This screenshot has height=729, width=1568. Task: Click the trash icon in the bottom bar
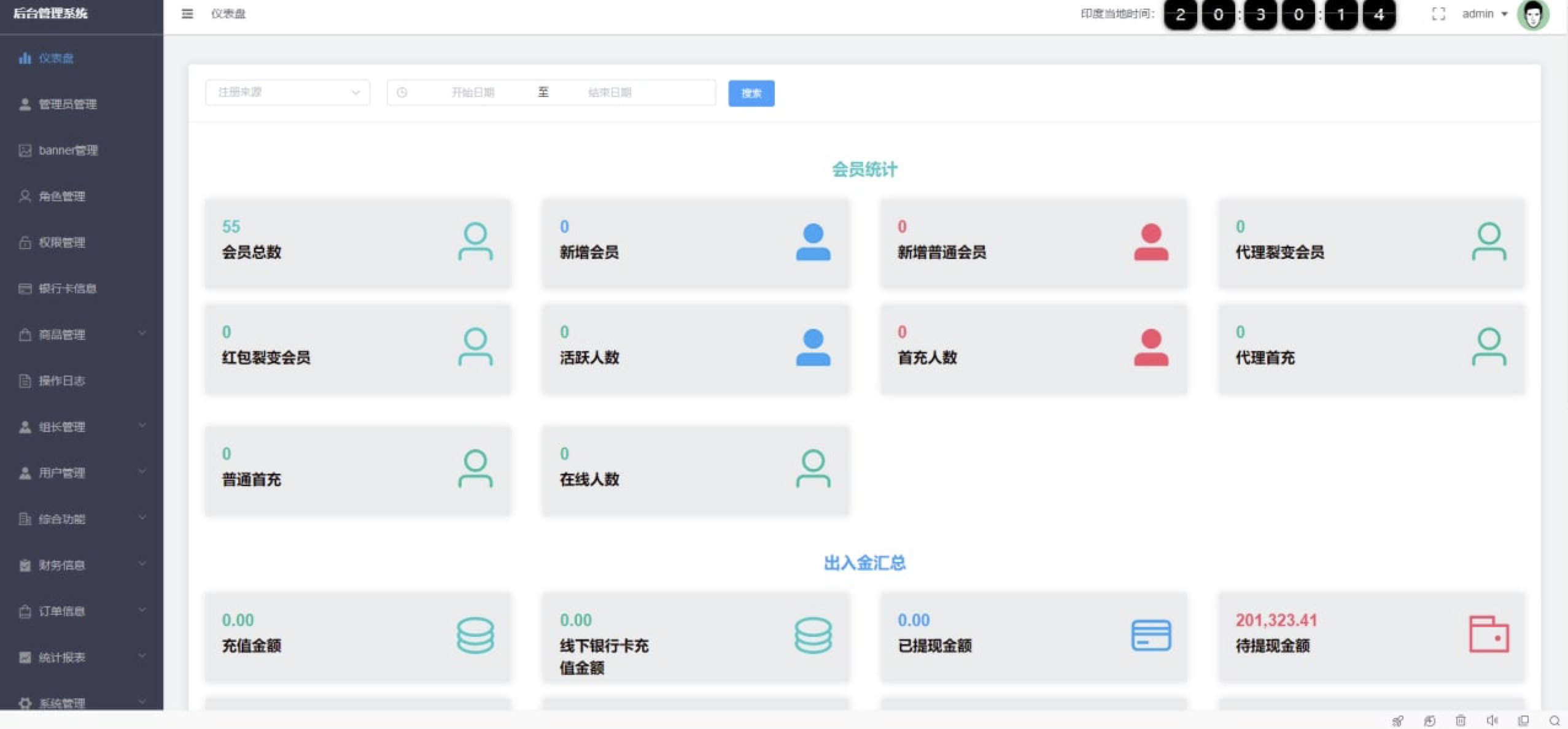coord(1461,720)
